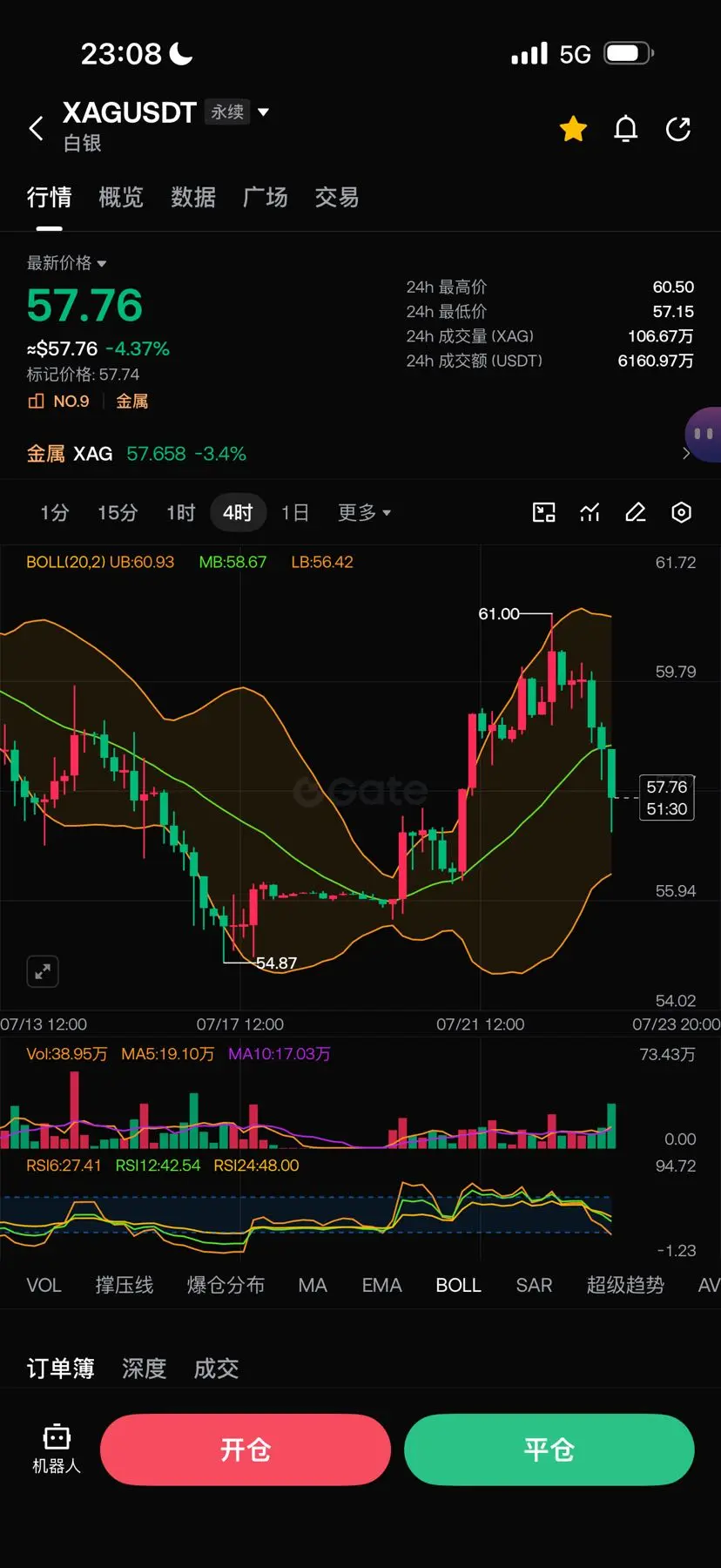Tap the green 平仓 button

coord(549,1450)
